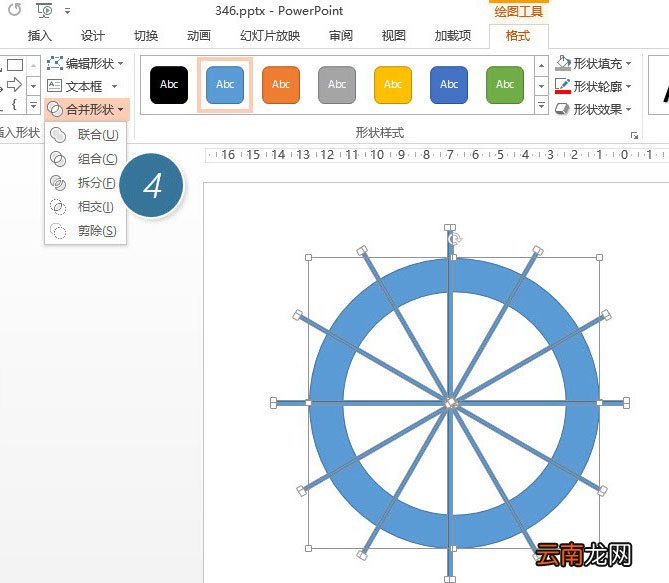The image size is (669, 583).
Task: Open the quick access toolbar customize arrow
Action: coord(67,11)
